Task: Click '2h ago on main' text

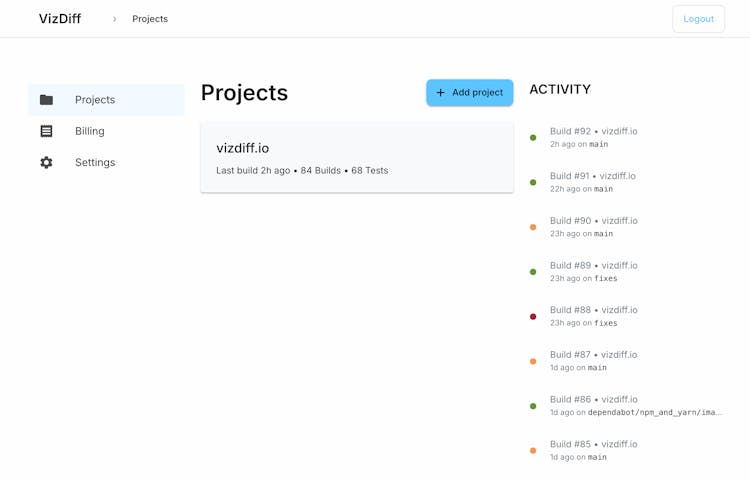Action: click(x=579, y=144)
